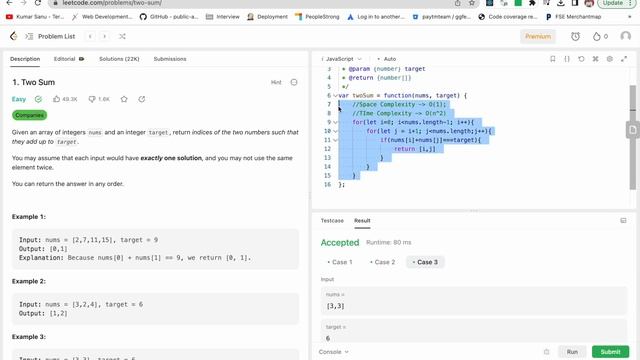The height and width of the screenshot is (360, 640).
Task: Share the problem via share icon
Action: 142,99
